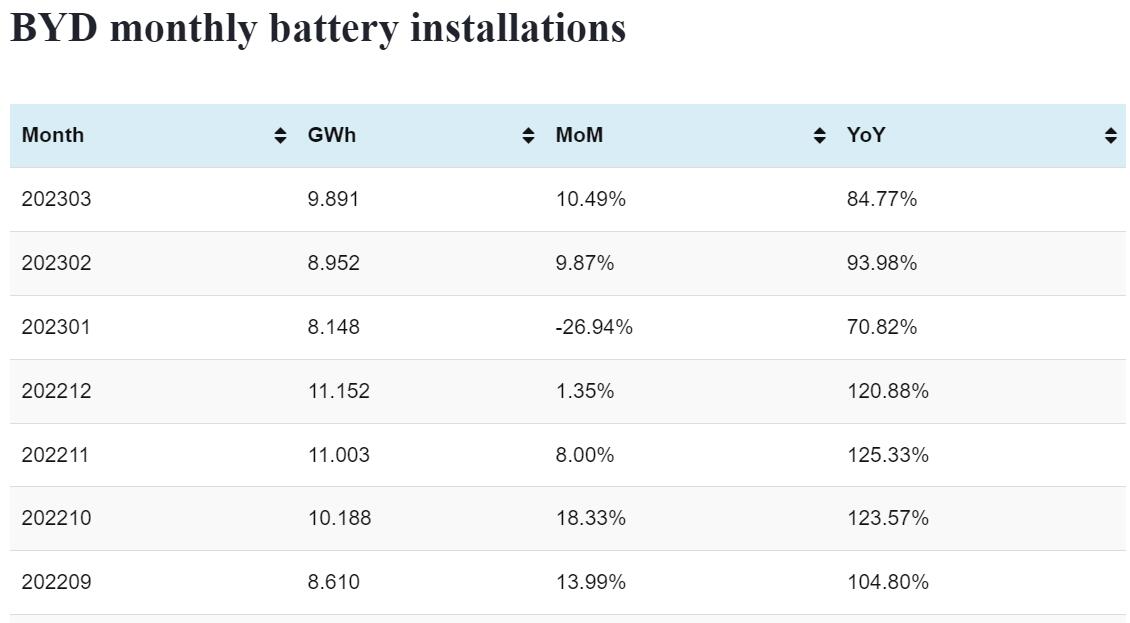This screenshot has height=623, width=1130.
Task: Click the 8.952 GWh value
Action: [333, 263]
